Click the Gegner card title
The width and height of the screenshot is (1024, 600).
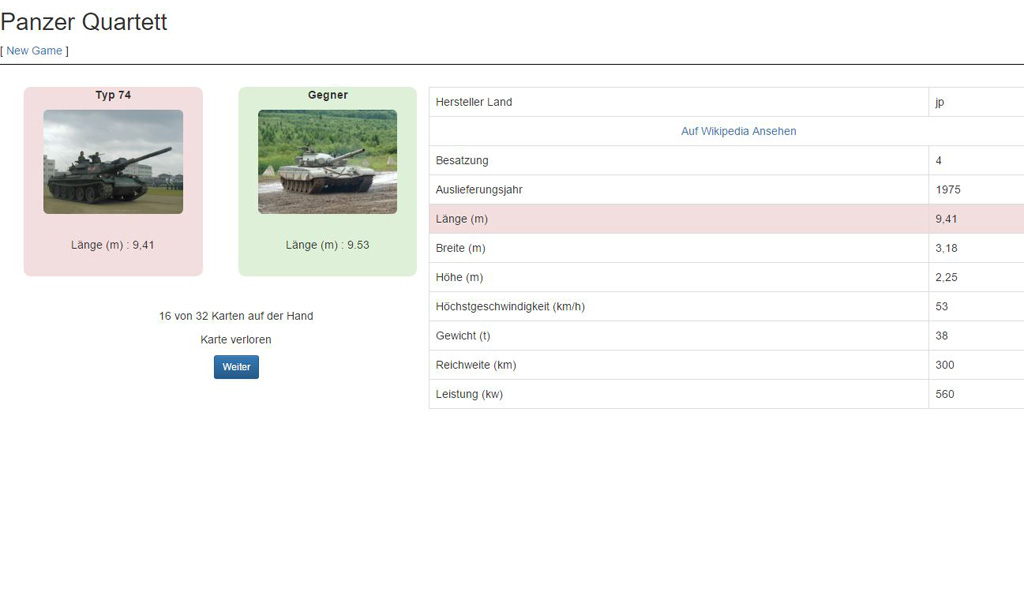point(328,95)
